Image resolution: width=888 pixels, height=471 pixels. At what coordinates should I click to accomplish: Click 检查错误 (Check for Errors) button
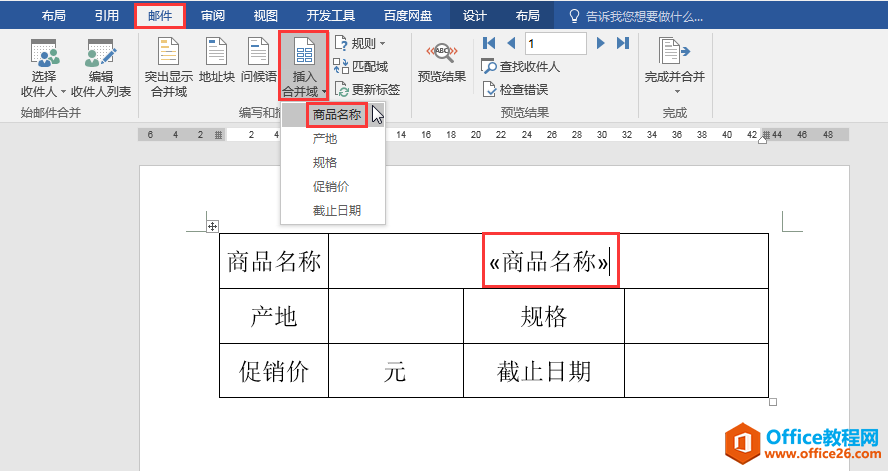(x=515, y=89)
